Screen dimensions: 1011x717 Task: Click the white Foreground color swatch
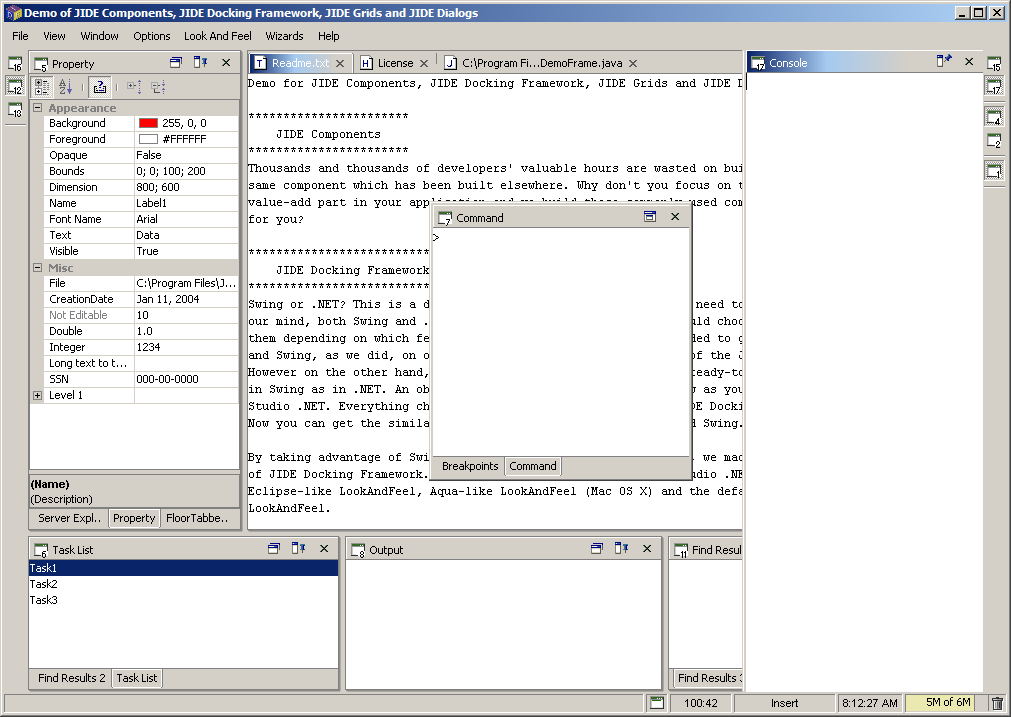(148, 139)
